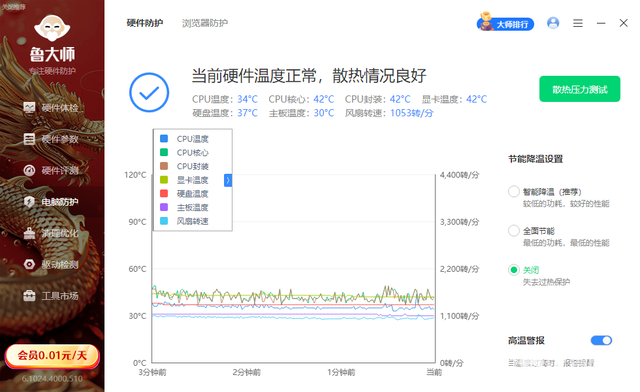Click the user account avatar icon
640x392 pixels.
coord(553,23)
